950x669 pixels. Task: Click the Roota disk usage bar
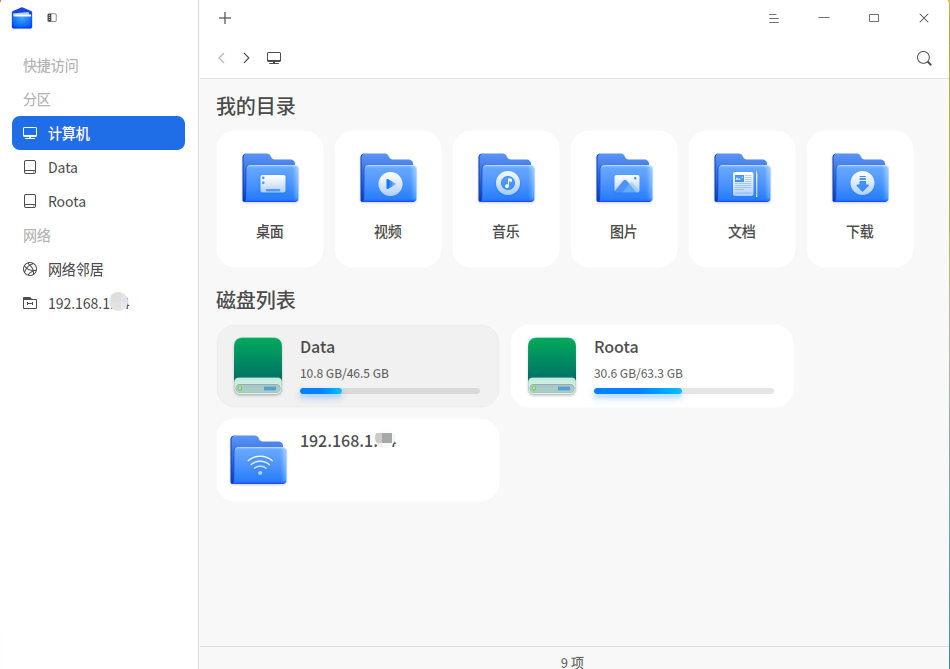coord(684,391)
